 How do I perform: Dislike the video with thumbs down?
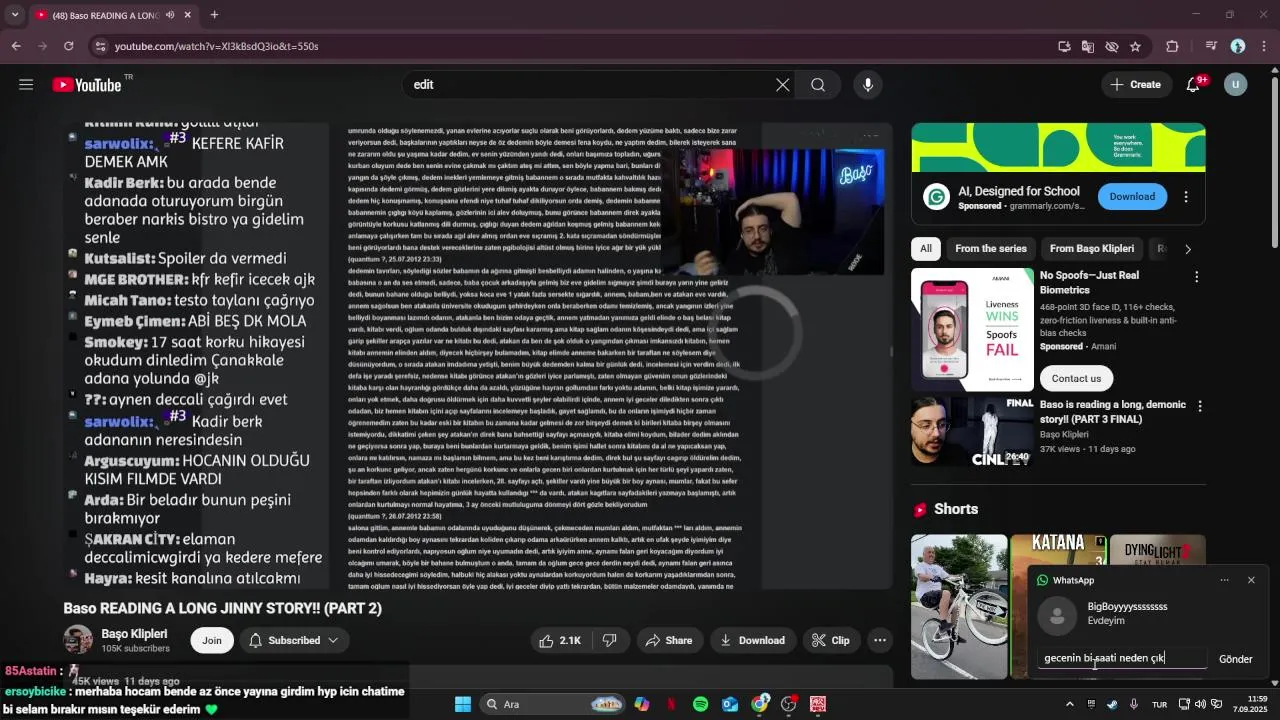tap(609, 641)
